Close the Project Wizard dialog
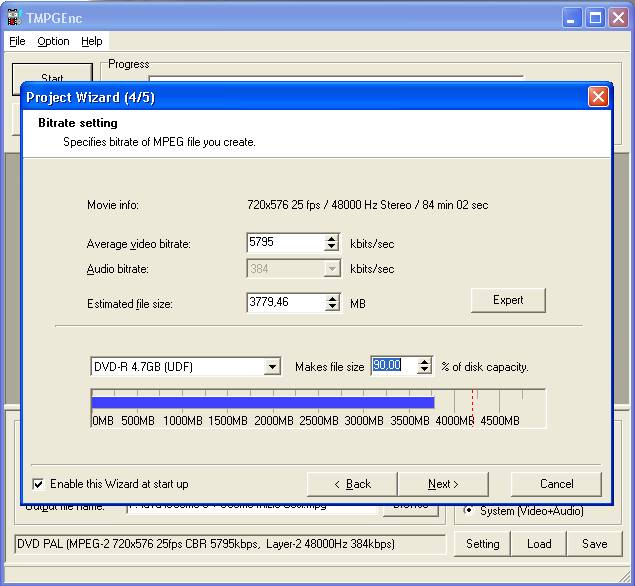The height and width of the screenshot is (586, 635). (598, 97)
